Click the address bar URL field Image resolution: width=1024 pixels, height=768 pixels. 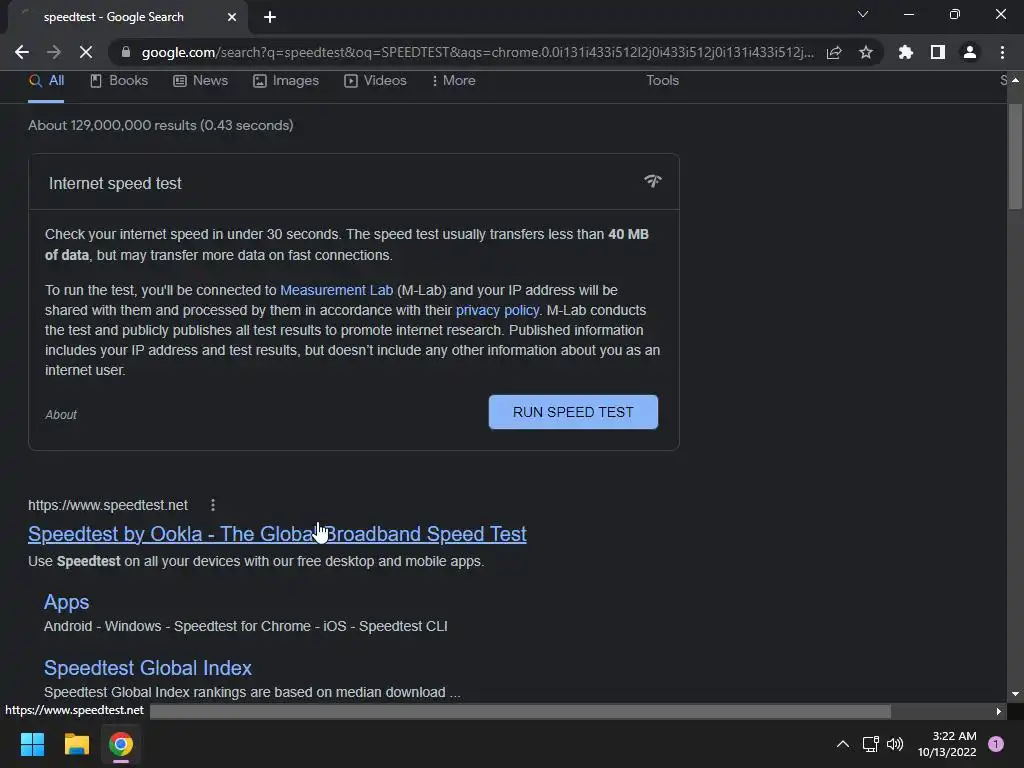(x=478, y=52)
